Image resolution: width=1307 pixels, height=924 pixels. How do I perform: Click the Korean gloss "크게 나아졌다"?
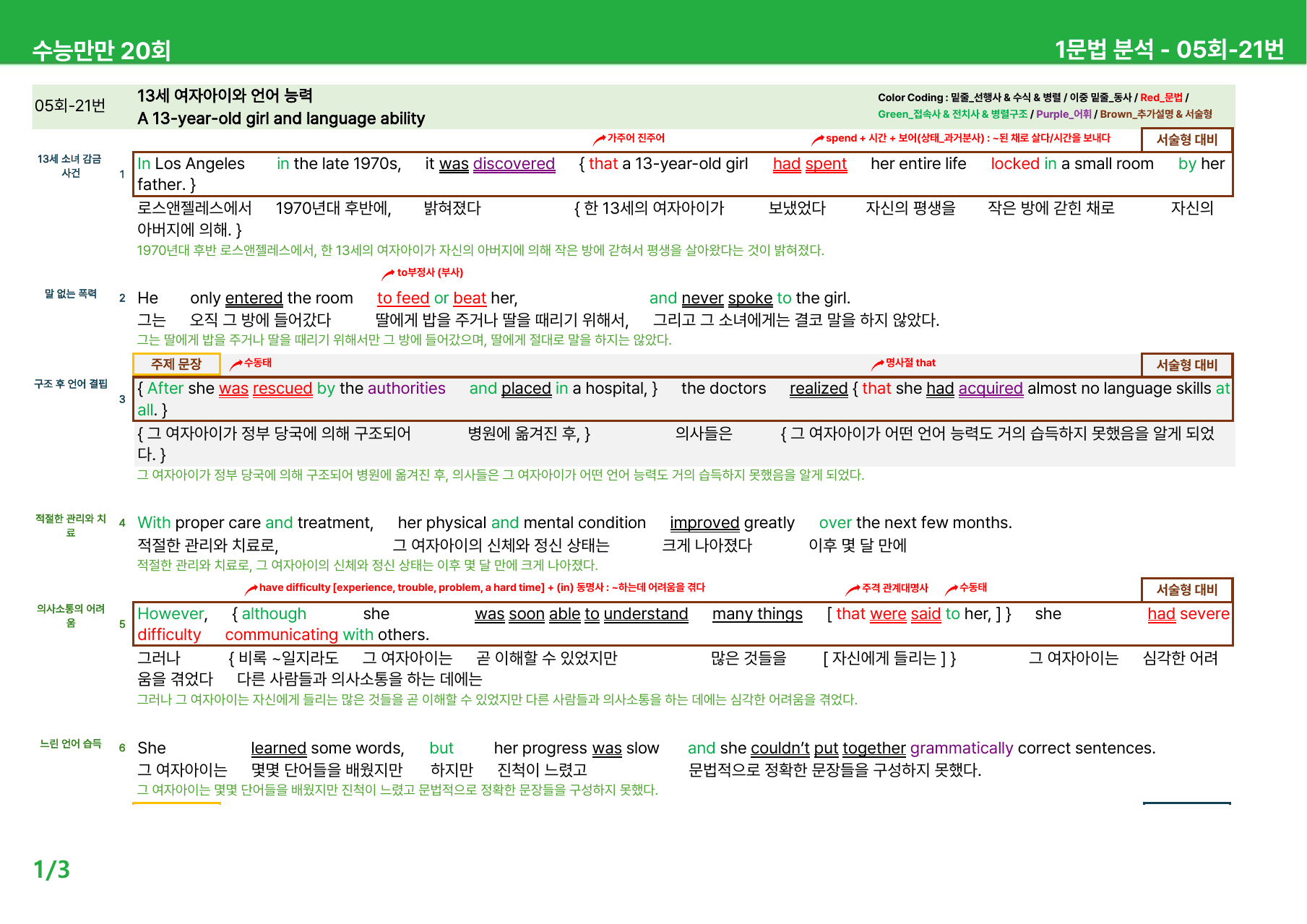click(x=707, y=545)
